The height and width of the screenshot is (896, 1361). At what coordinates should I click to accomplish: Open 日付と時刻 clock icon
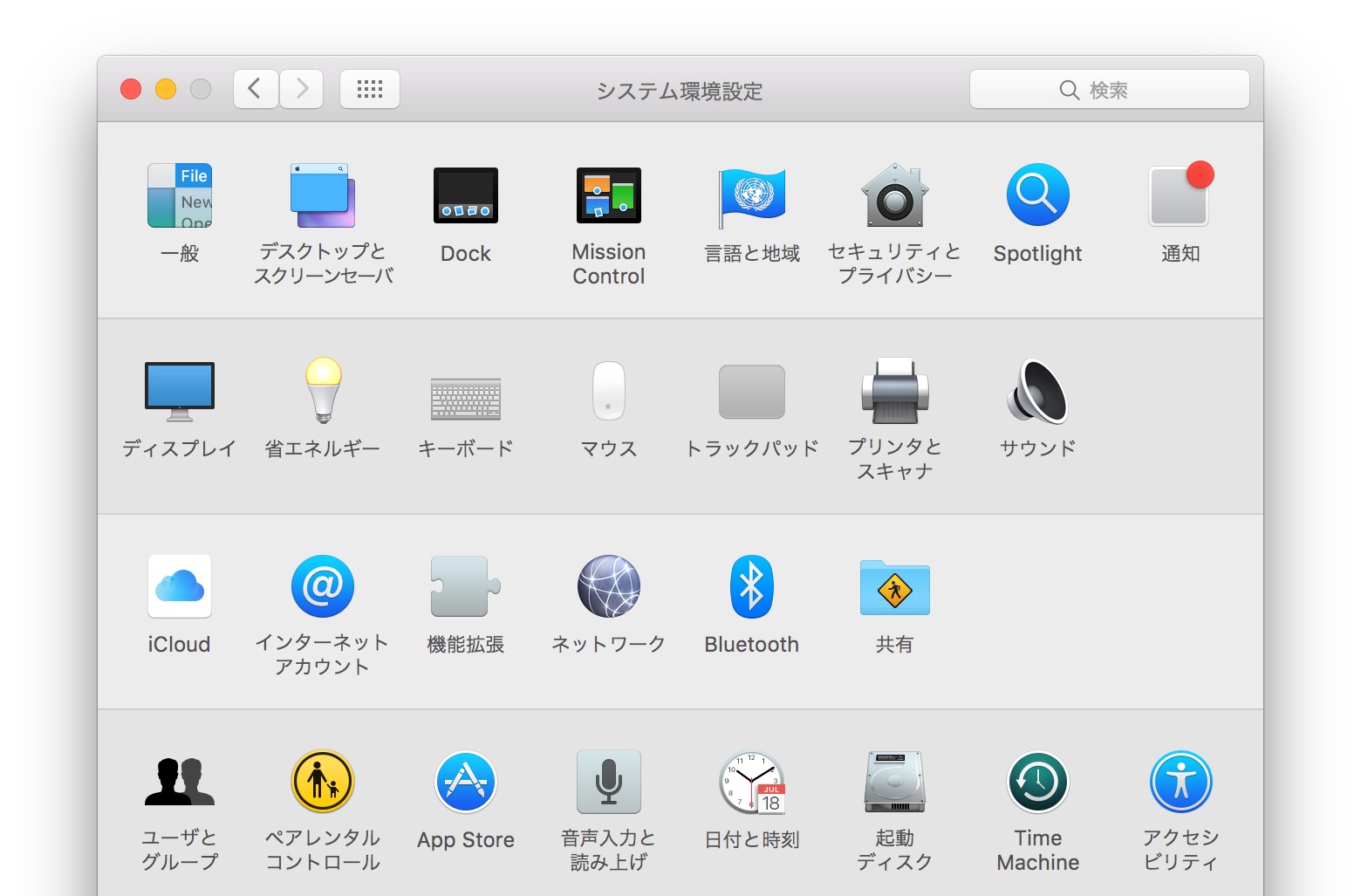point(752,783)
